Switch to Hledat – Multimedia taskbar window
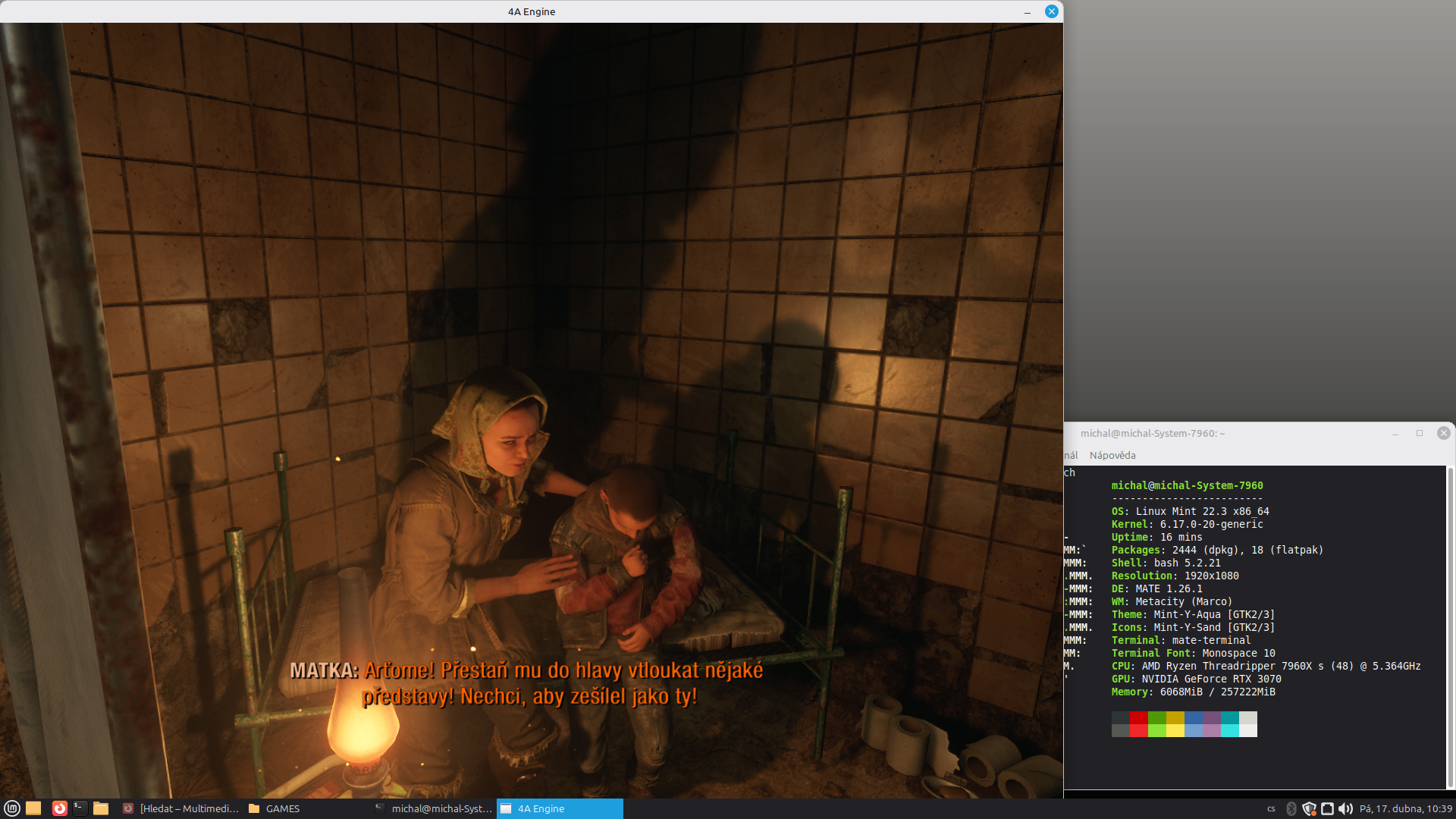The image size is (1456, 819). tap(180, 808)
